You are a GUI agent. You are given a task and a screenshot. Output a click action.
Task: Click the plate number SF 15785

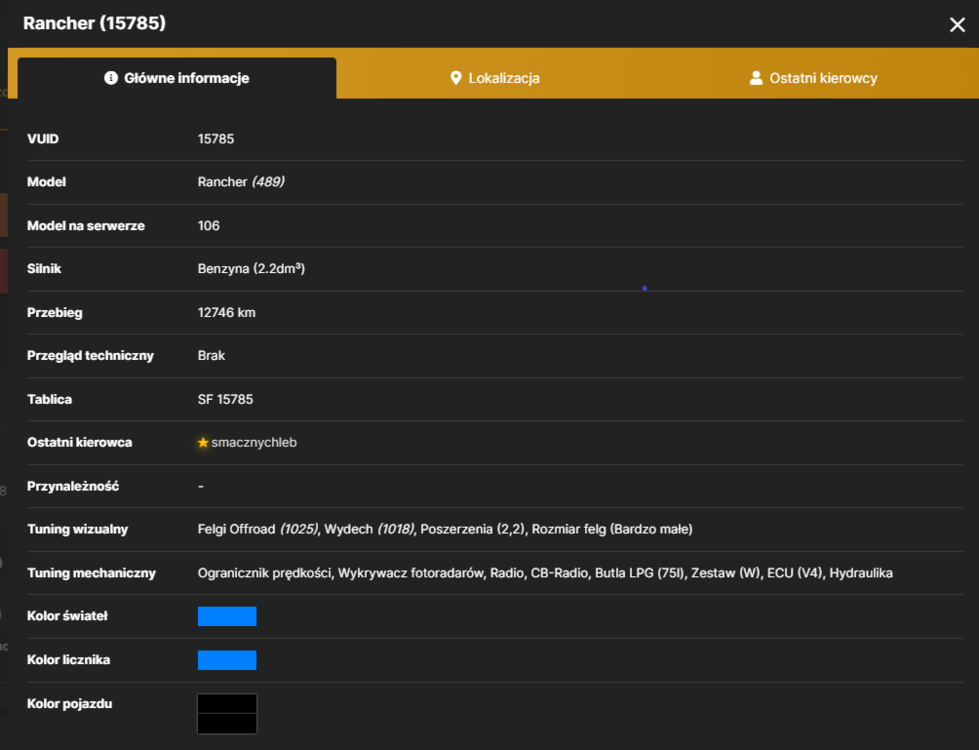225,400
